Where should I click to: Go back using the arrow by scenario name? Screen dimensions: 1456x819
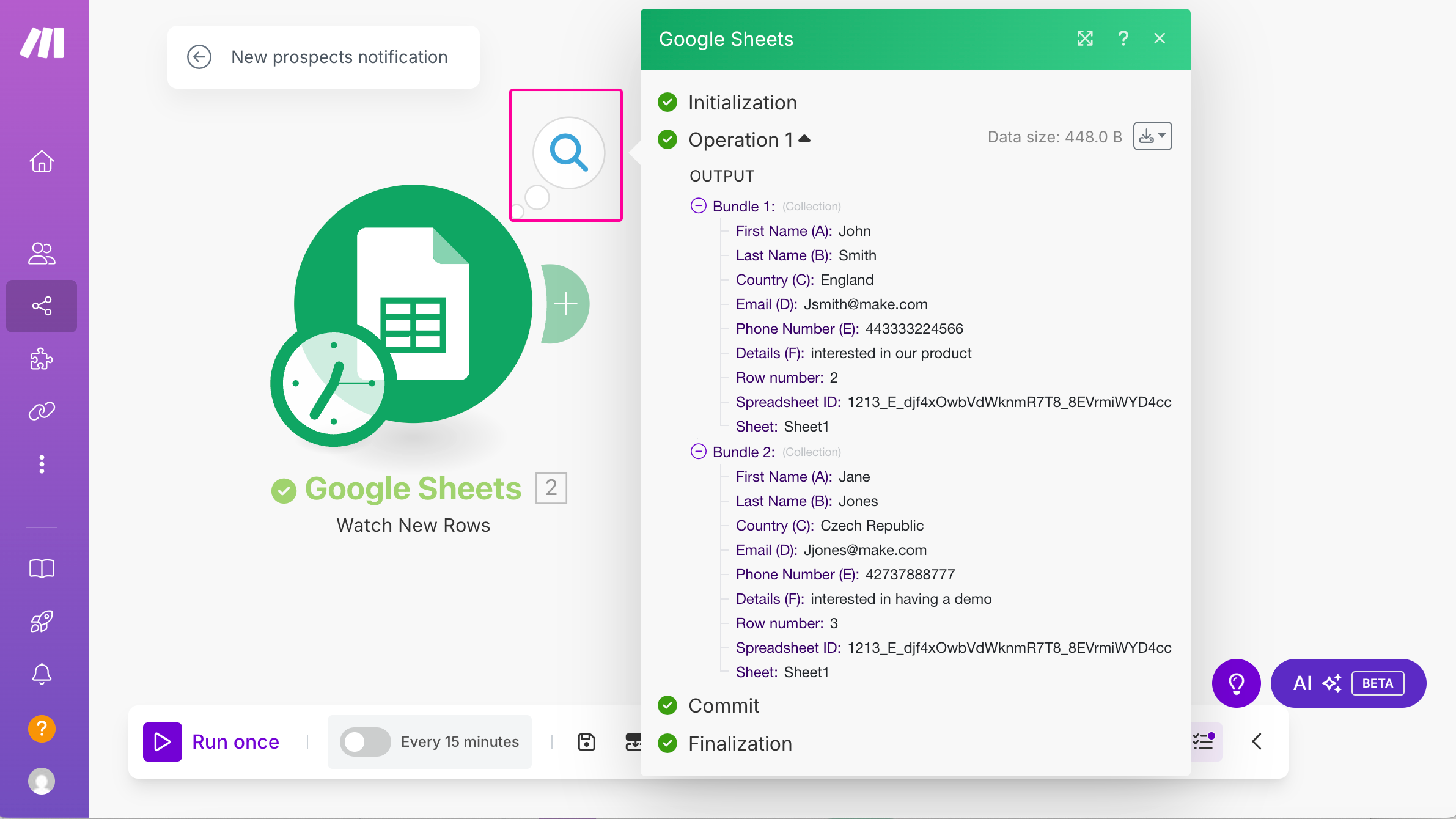tap(199, 57)
